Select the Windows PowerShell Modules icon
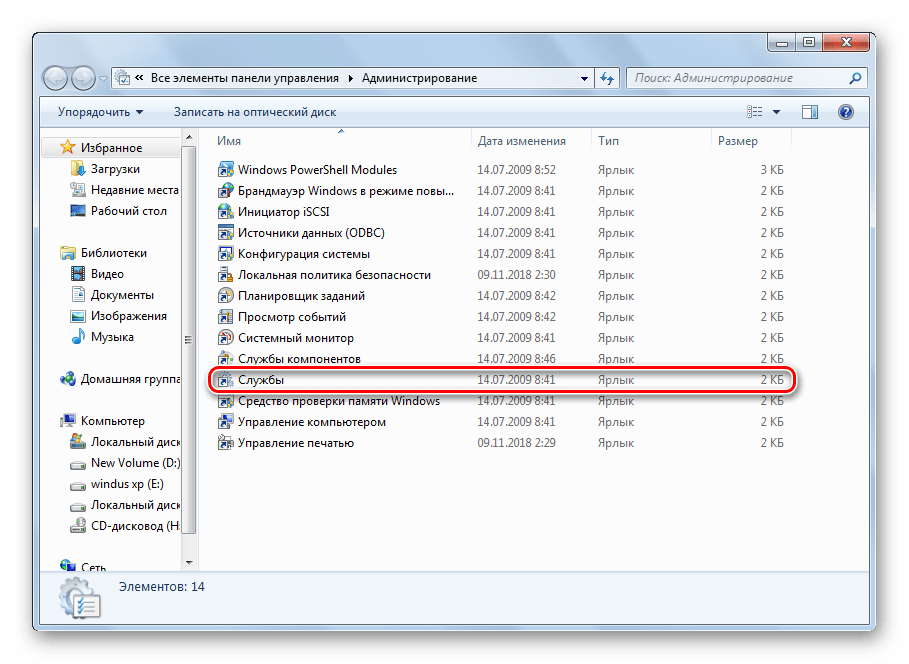This screenshot has height=664, width=909. point(225,170)
